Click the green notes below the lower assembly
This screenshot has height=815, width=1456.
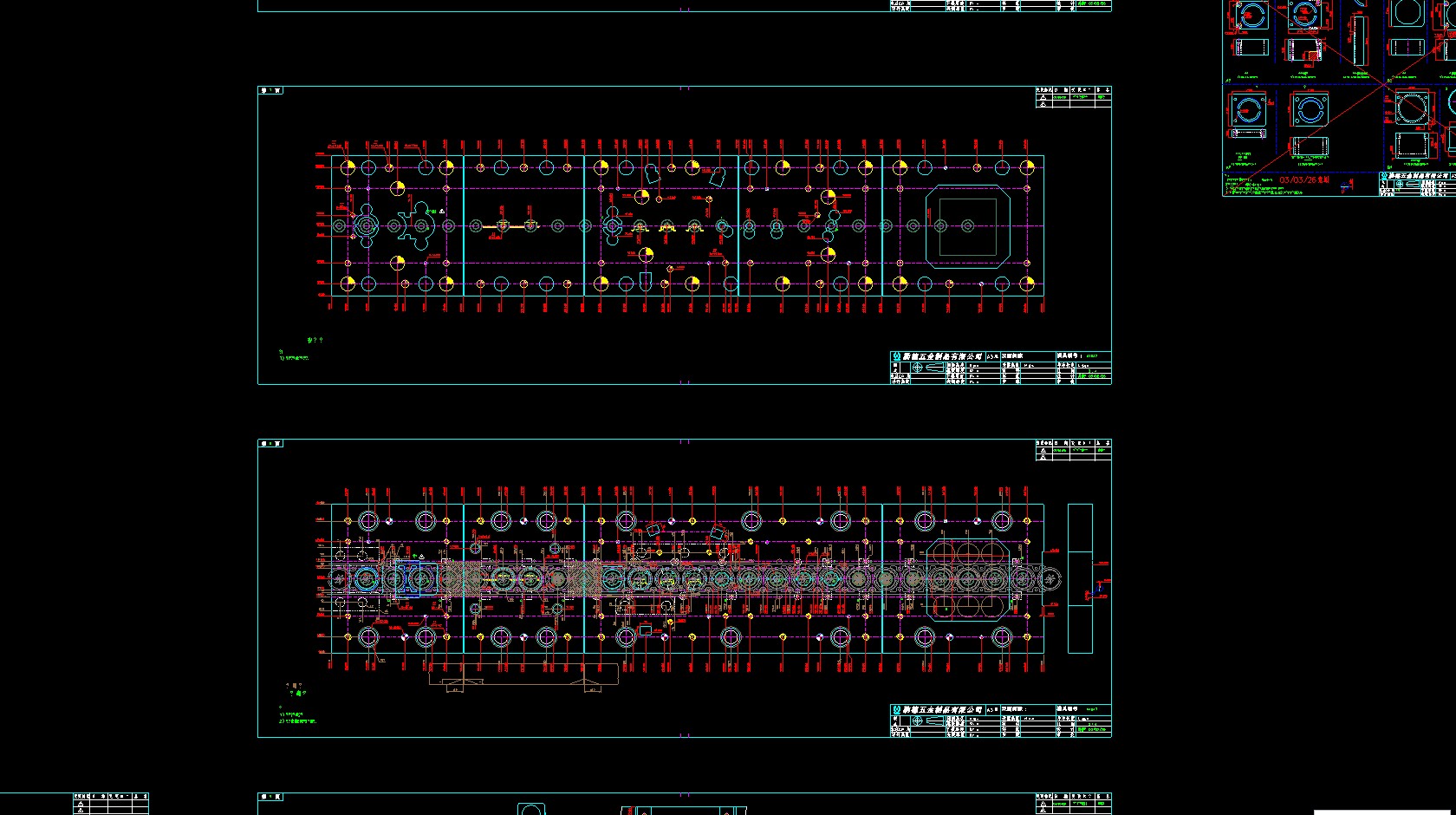[297, 719]
